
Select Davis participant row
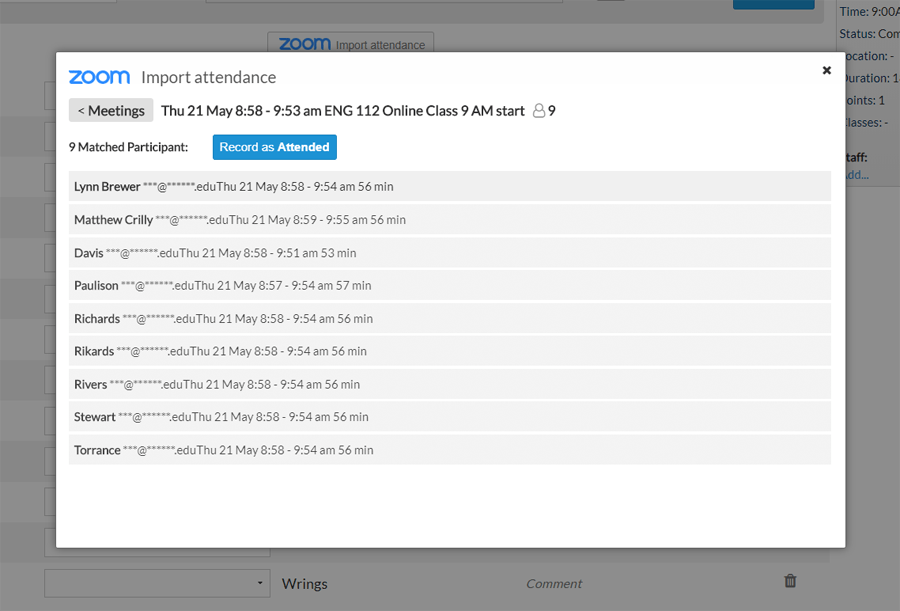point(449,253)
